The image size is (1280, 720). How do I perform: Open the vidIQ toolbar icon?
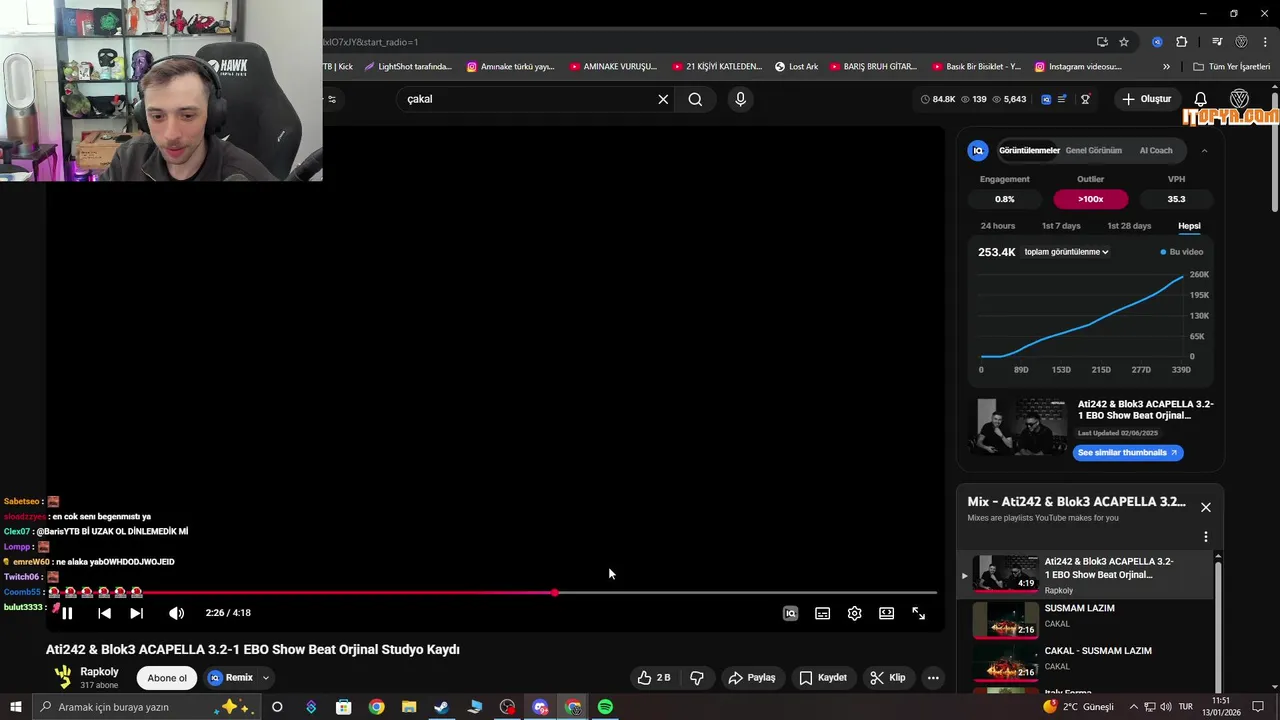(1046, 99)
